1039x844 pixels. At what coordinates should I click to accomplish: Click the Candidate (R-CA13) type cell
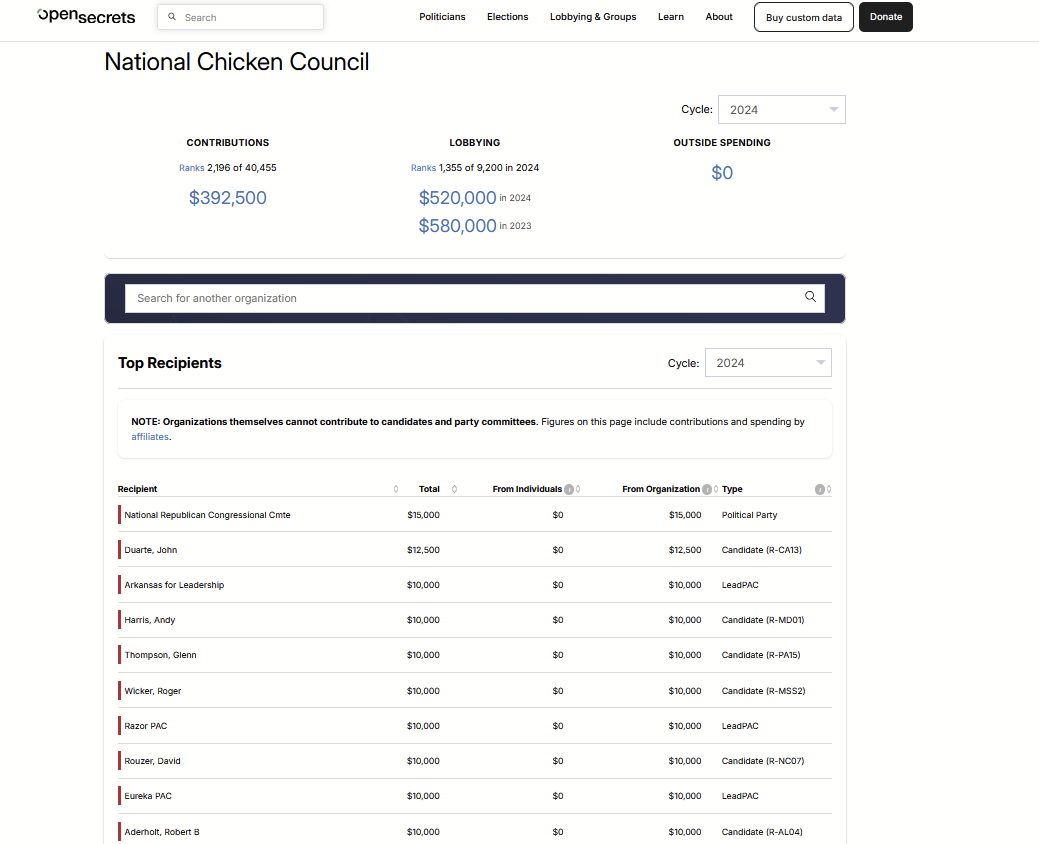coord(761,550)
